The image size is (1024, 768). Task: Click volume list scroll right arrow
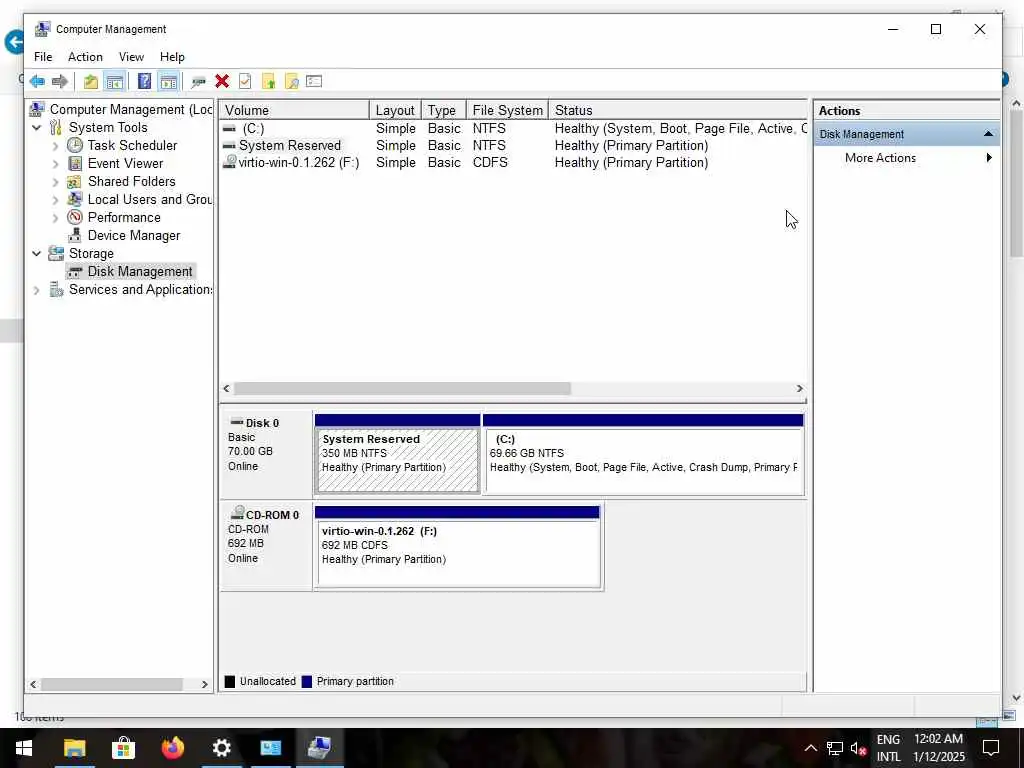[799, 389]
